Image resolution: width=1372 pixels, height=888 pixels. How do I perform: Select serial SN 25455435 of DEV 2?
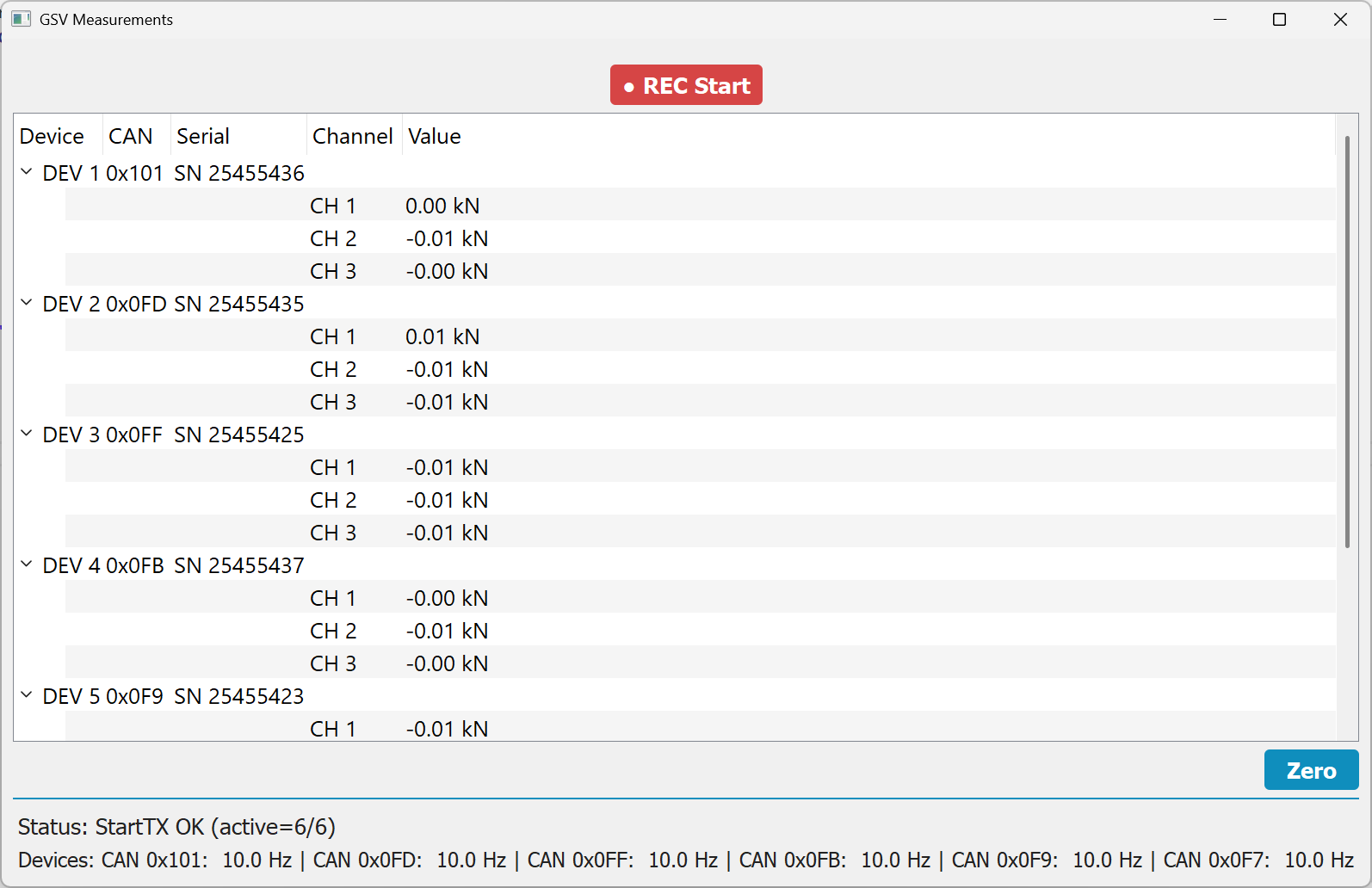click(x=239, y=304)
